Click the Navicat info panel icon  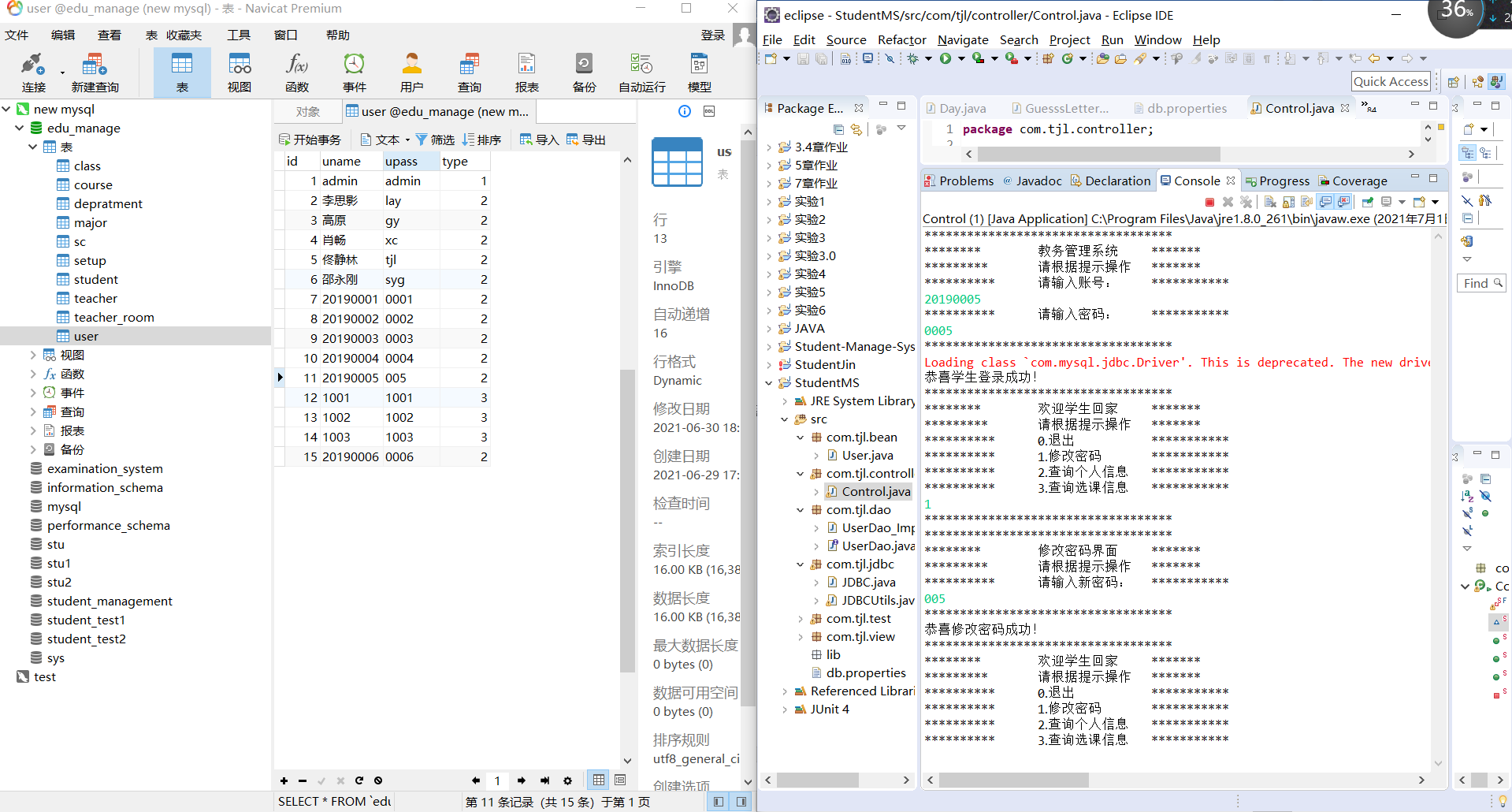(x=685, y=111)
